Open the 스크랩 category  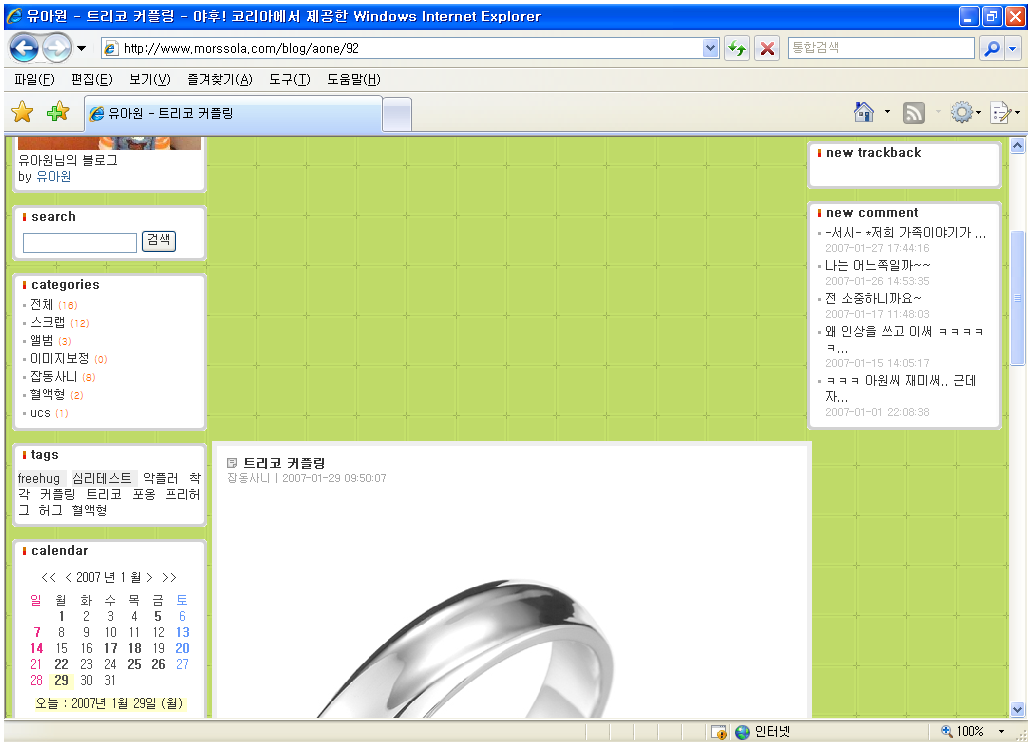tap(47, 322)
